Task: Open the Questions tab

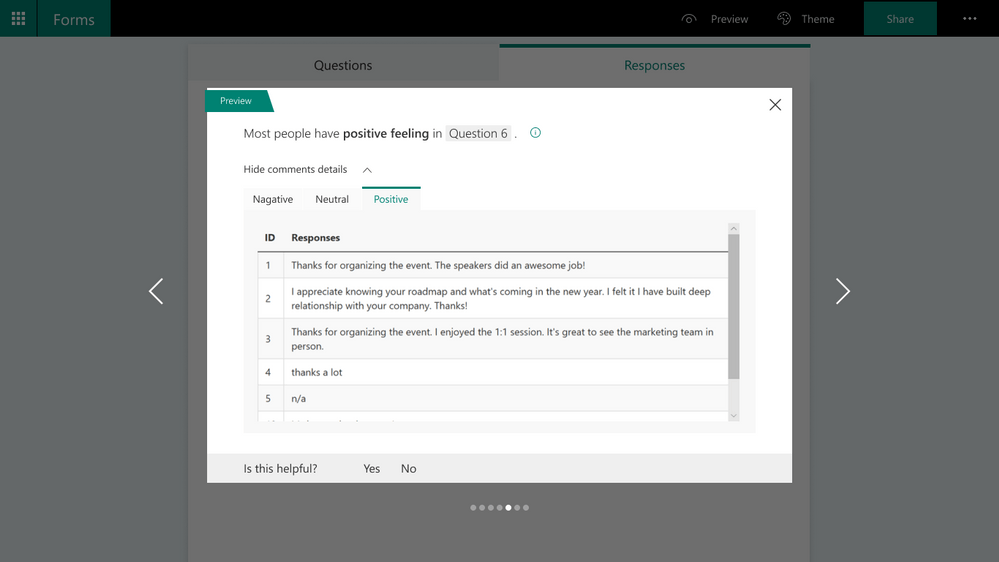Action: (343, 65)
